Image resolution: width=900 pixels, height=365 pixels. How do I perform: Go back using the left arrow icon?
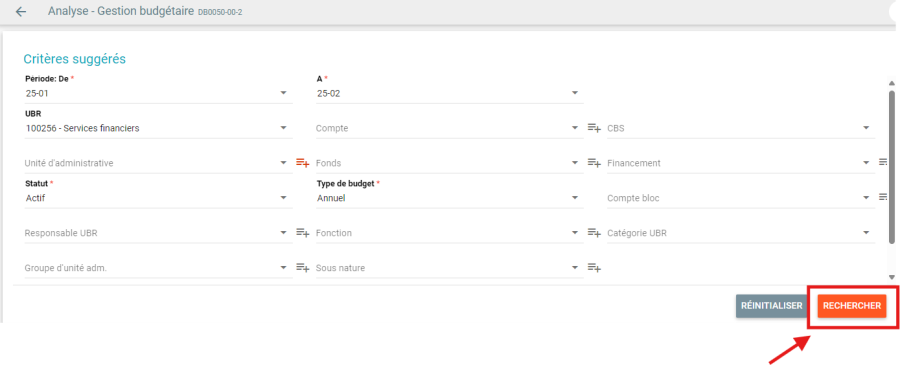21,11
